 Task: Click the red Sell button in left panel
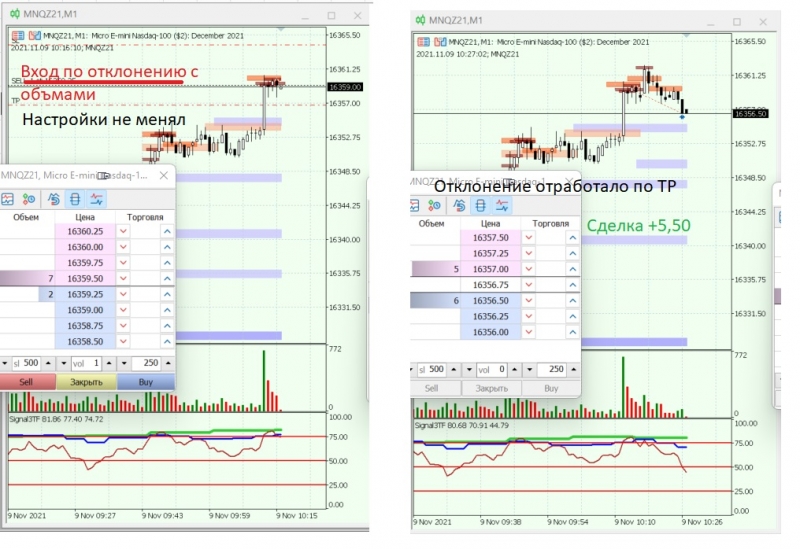click(x=27, y=382)
